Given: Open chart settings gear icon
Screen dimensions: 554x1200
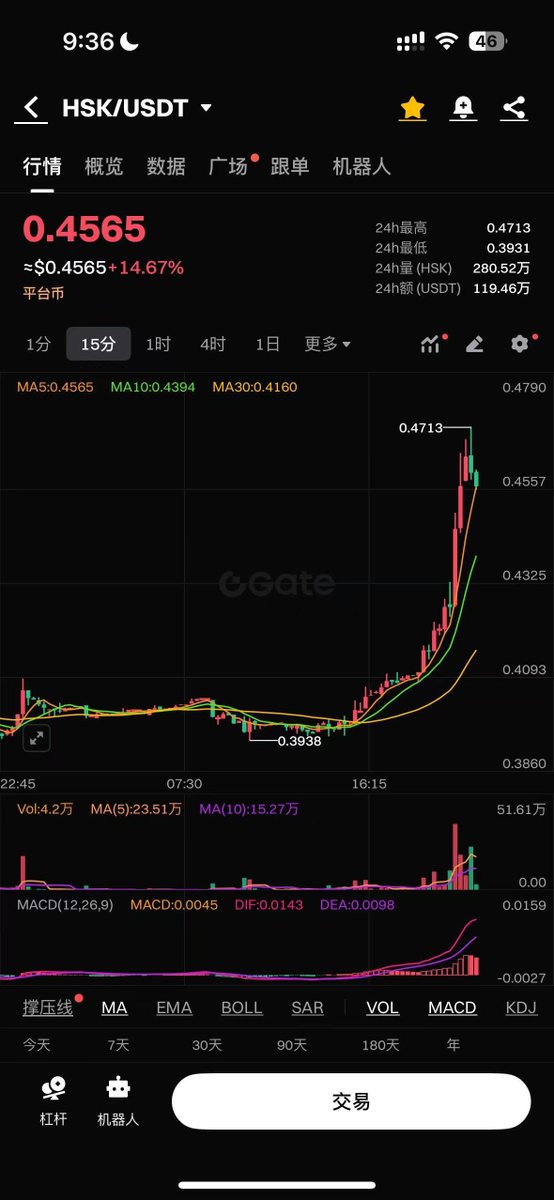Looking at the screenshot, I should pyautogui.click(x=519, y=344).
